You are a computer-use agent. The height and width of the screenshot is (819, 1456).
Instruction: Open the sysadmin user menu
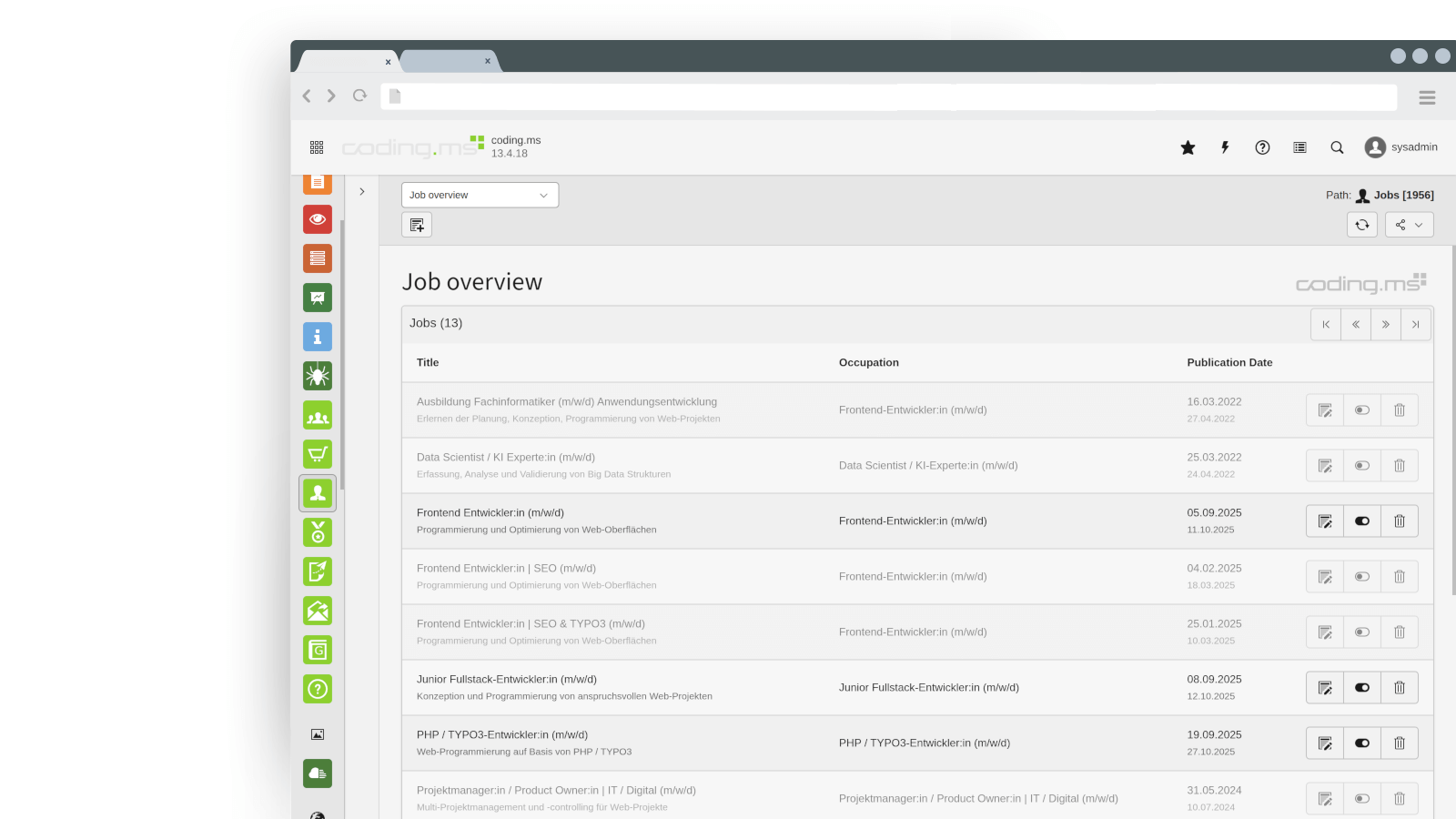(1401, 147)
